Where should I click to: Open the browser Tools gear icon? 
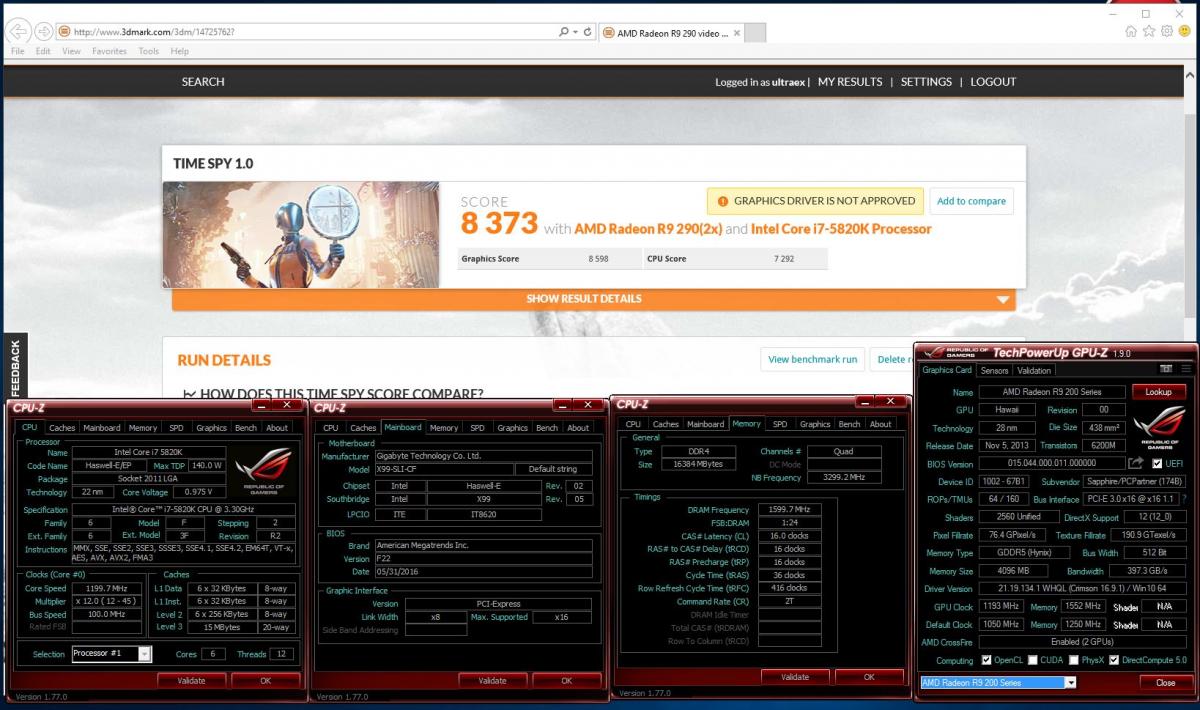point(1167,31)
